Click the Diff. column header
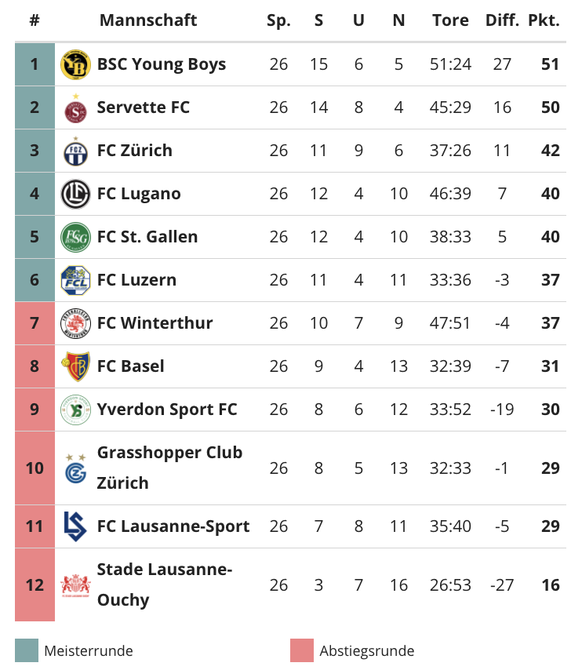Image resolution: width=582 pixels, height=670 pixels. tap(502, 20)
